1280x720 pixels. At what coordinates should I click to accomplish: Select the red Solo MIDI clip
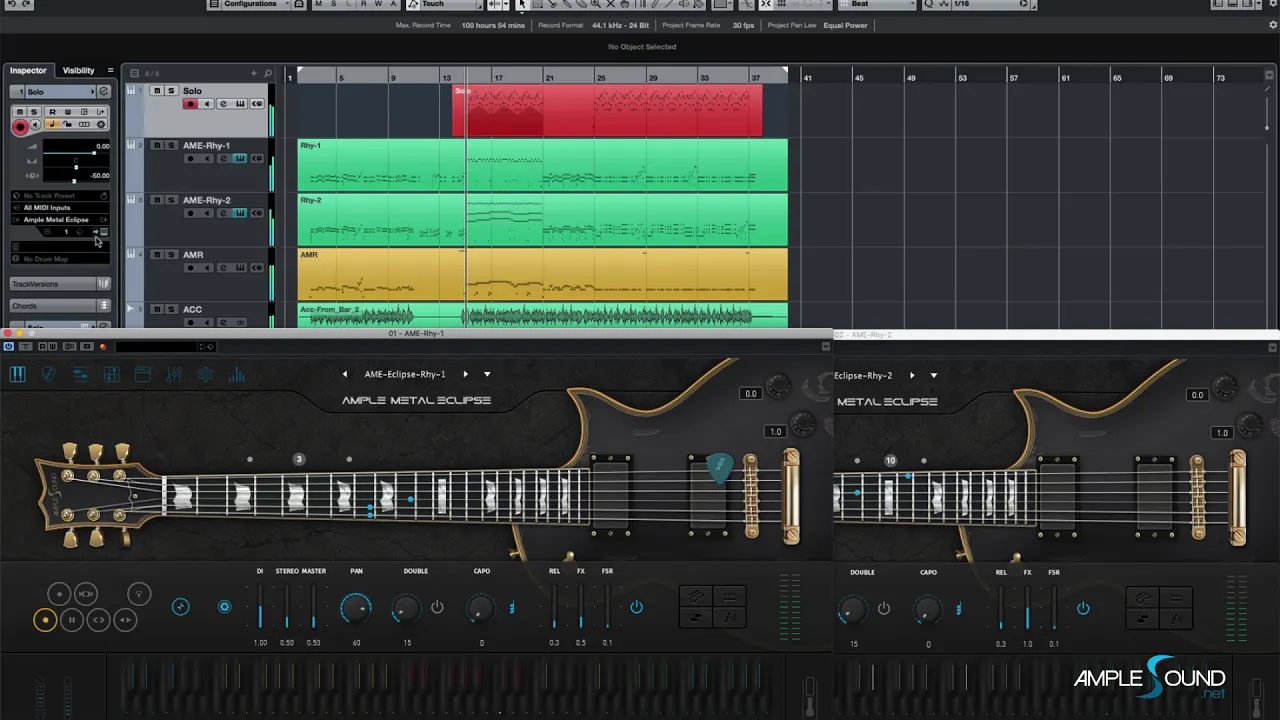pos(607,110)
